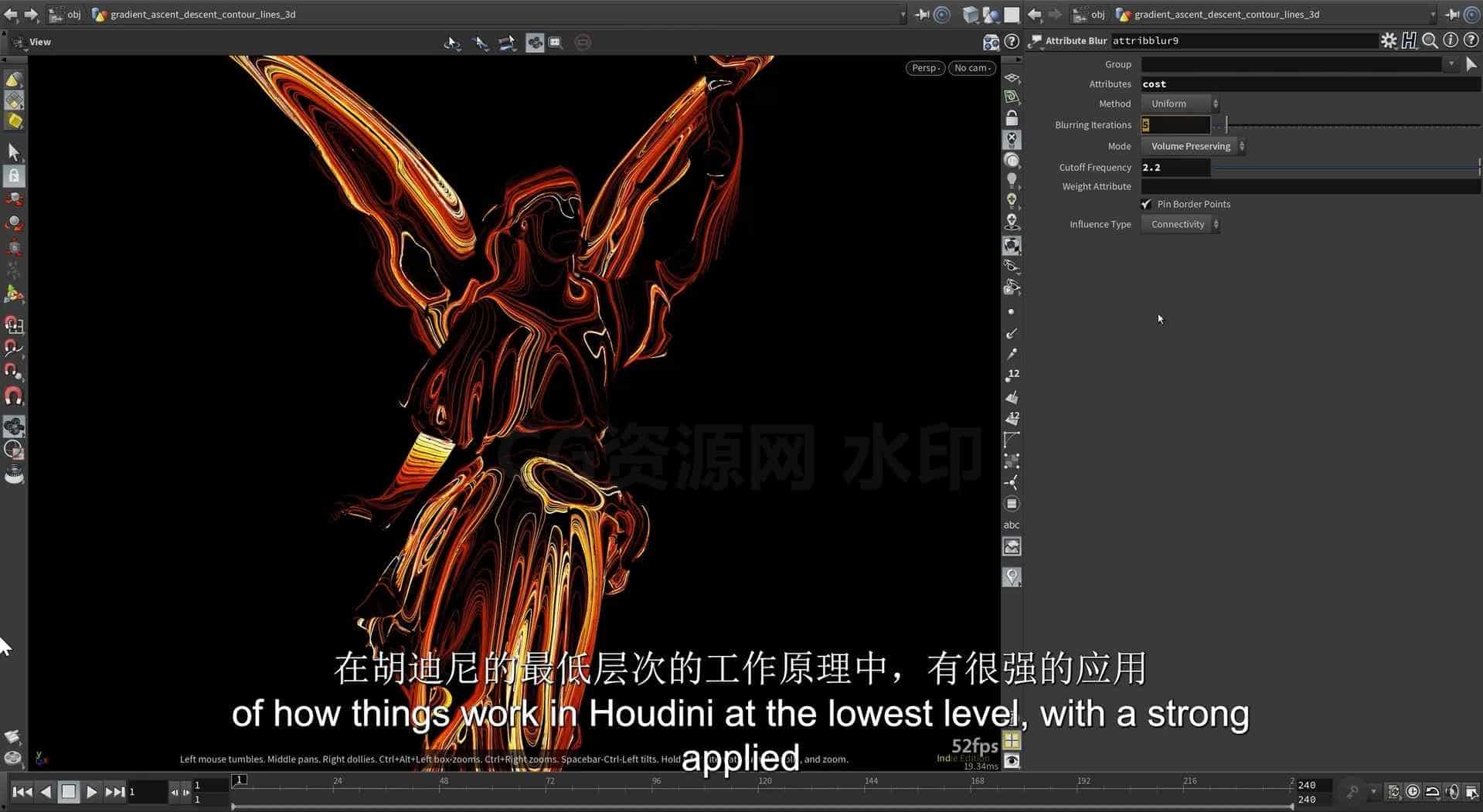1483x812 pixels.
Task: Toggle the audio speaker icon in playbar
Action: tap(1452, 791)
